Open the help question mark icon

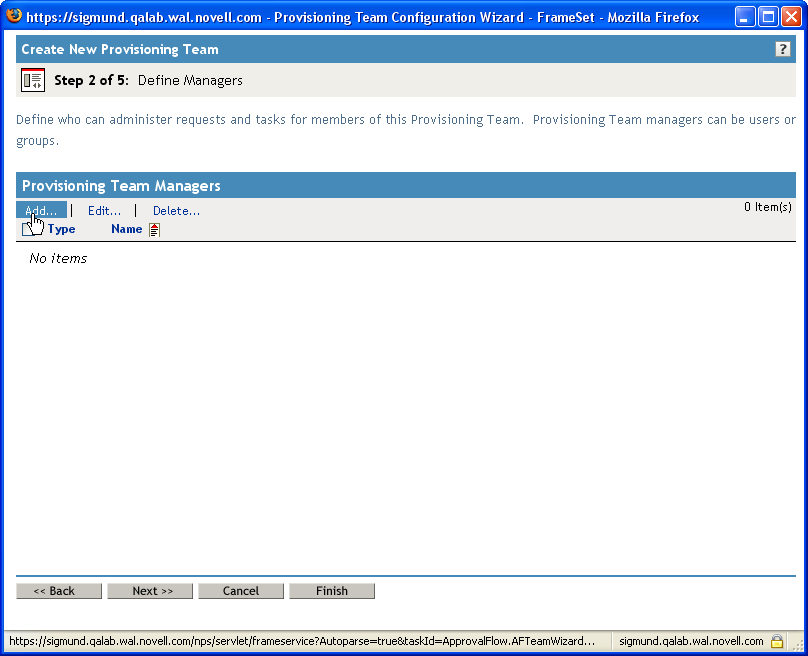click(782, 49)
